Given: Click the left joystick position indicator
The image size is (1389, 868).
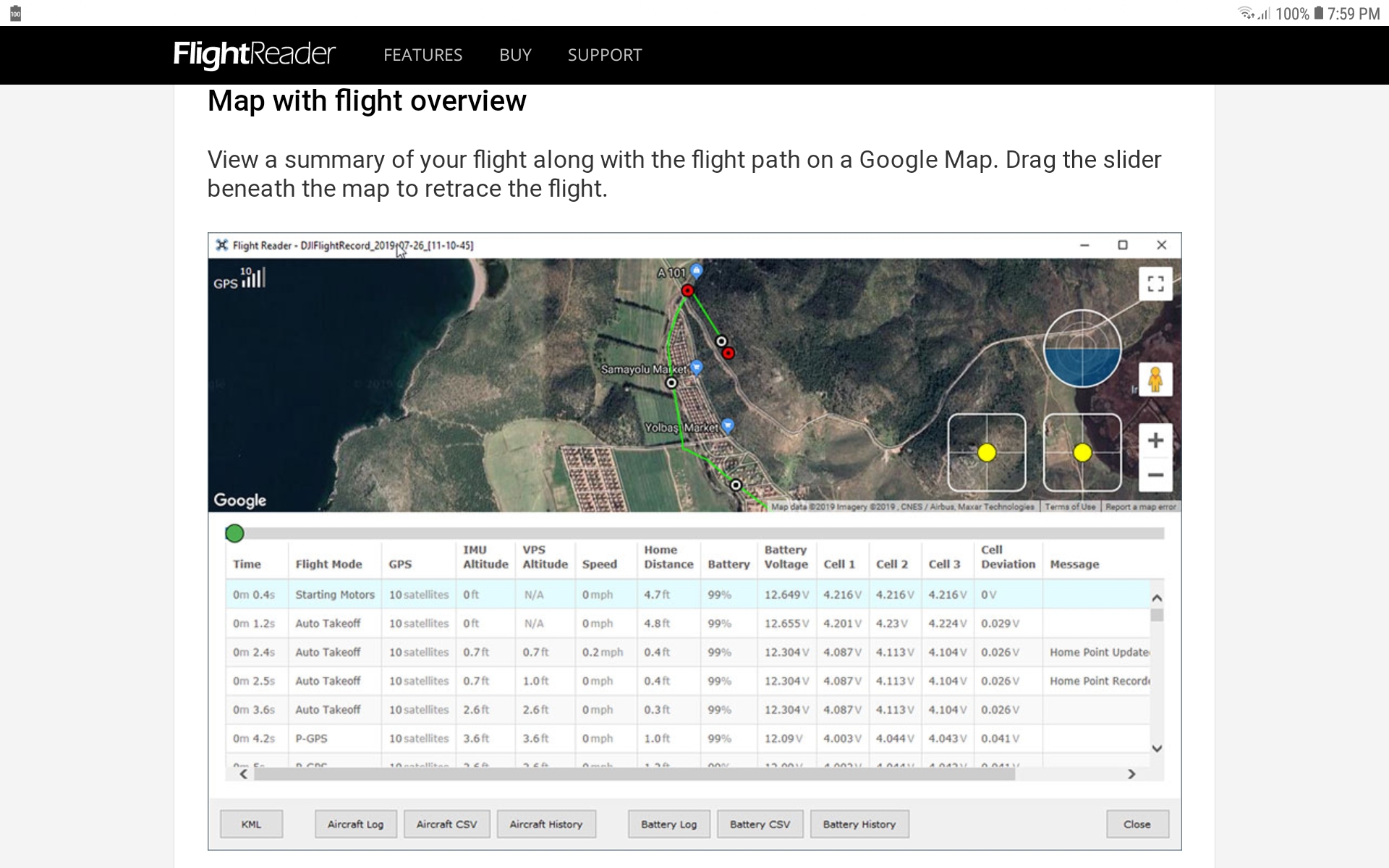Looking at the screenshot, I should [987, 453].
